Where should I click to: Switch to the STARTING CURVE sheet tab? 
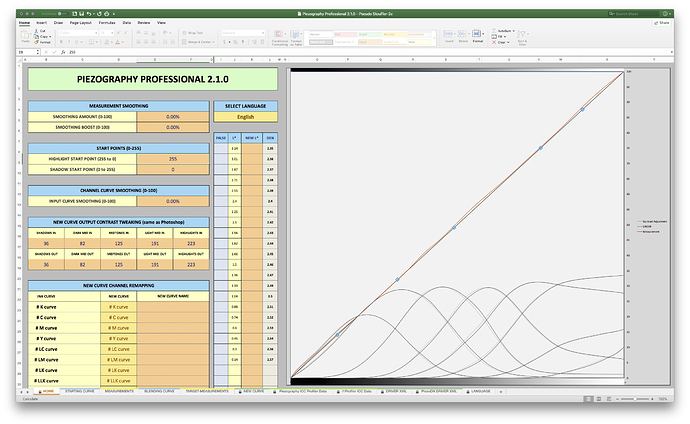point(80,391)
